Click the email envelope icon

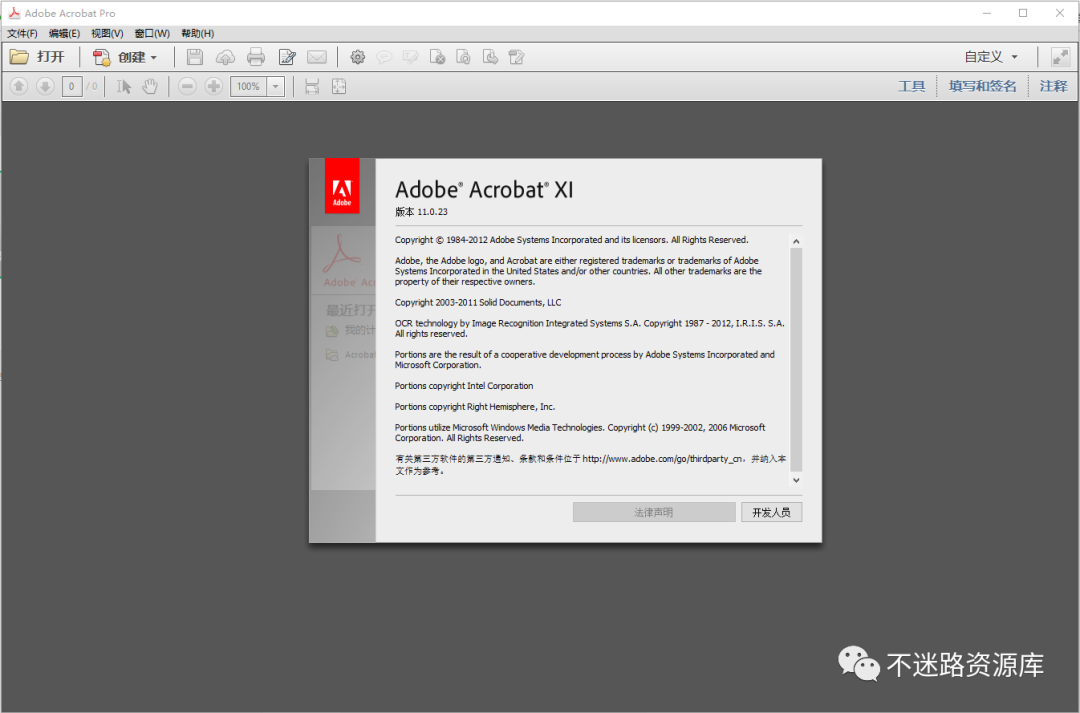(x=317, y=57)
